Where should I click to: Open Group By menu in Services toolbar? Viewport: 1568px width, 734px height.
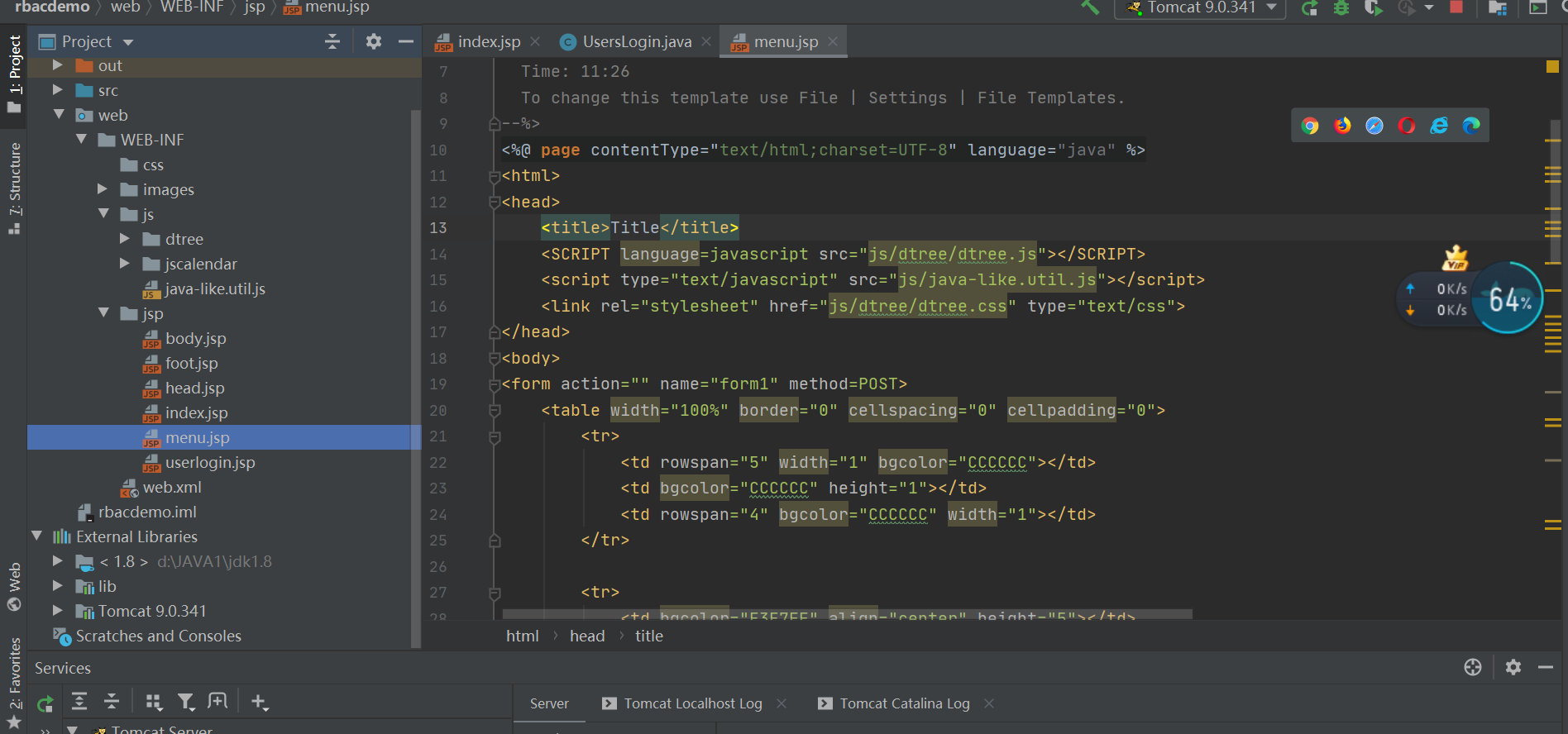tap(153, 702)
